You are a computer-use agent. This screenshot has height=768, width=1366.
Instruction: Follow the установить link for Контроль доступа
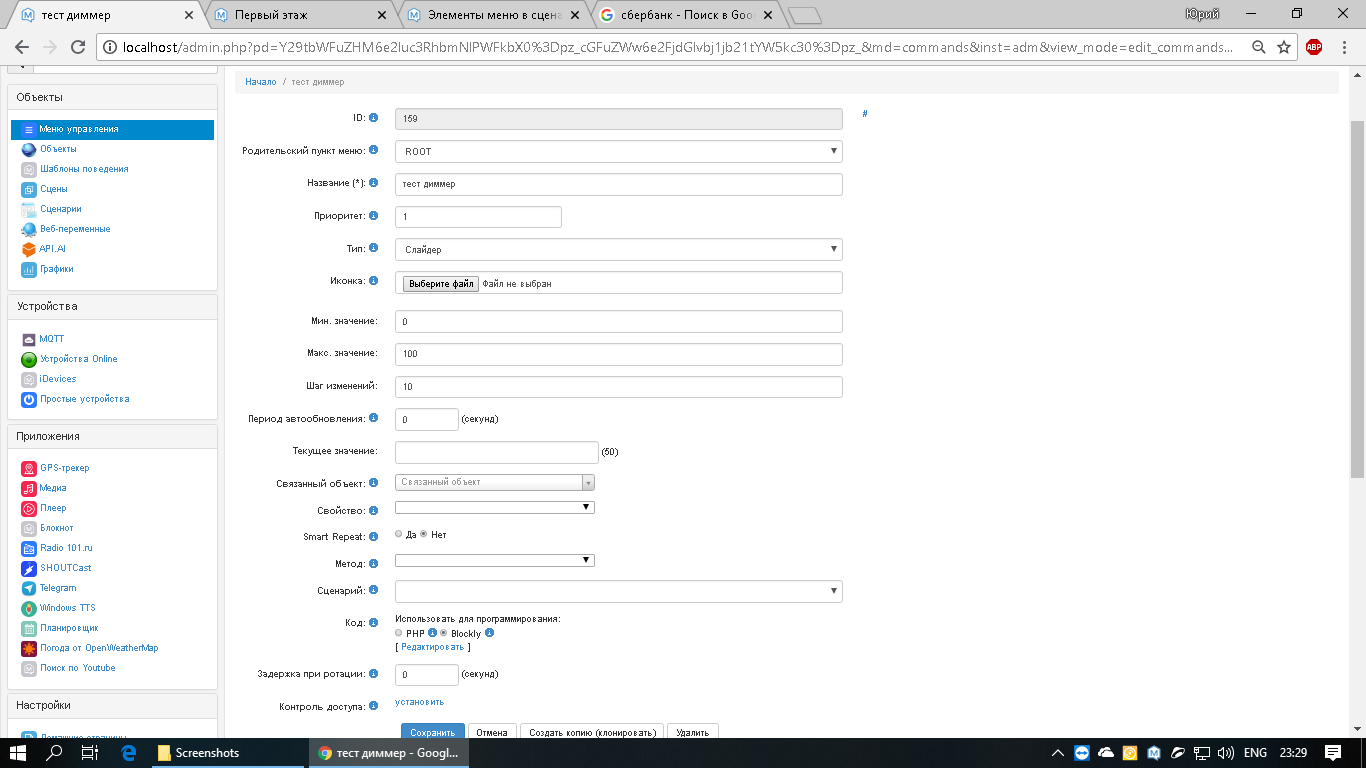(418, 701)
